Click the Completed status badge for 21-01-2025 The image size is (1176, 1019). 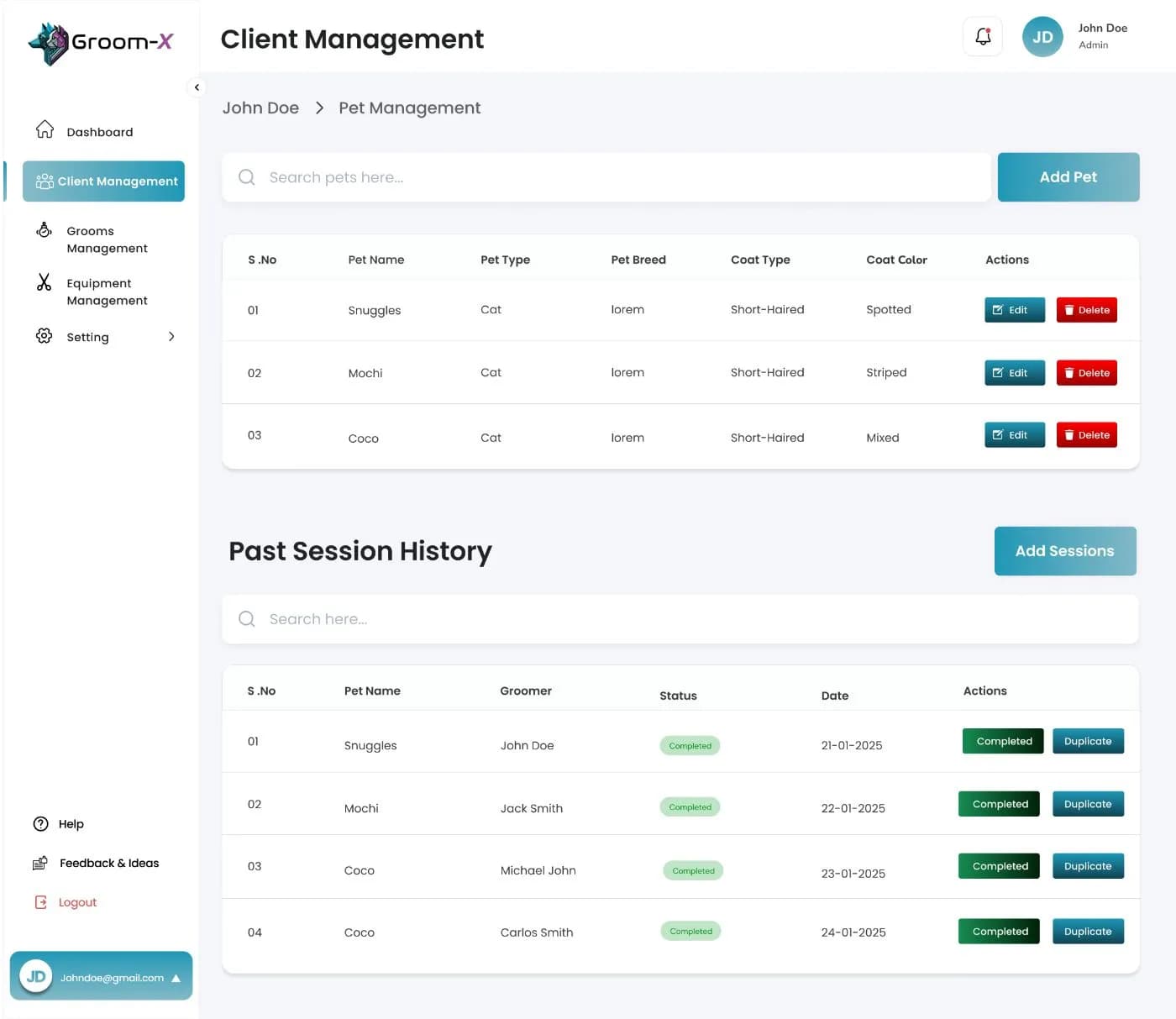(x=690, y=746)
